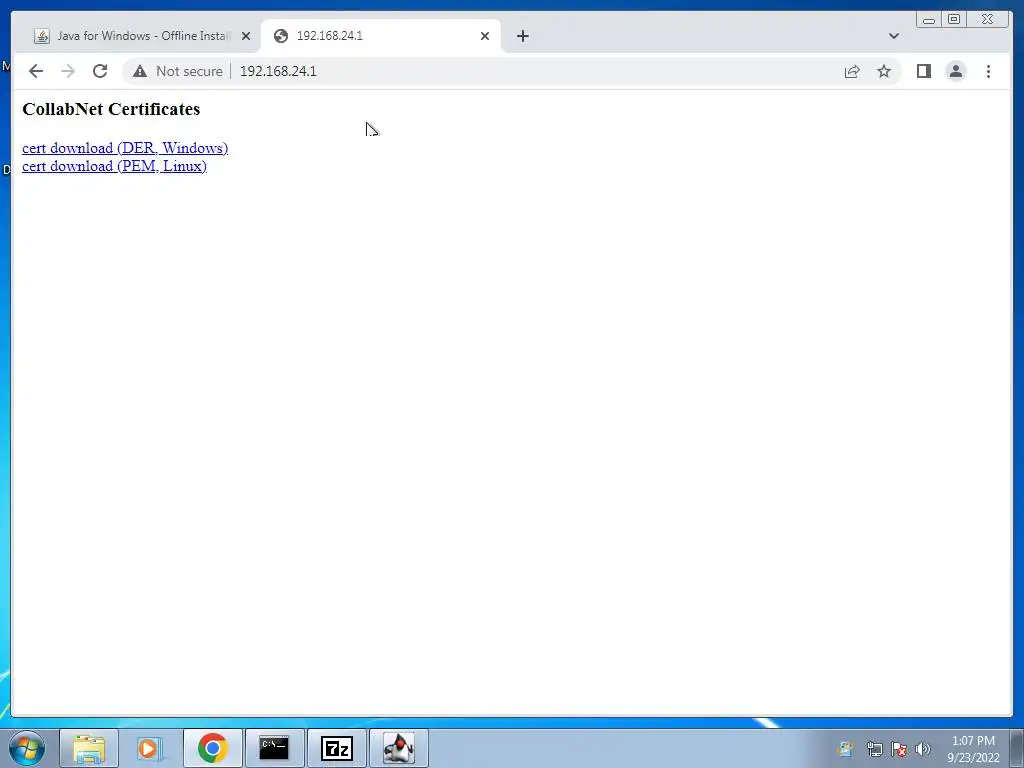Close the Java for Windows tab
Screen dimensions: 1024x768
(246, 36)
